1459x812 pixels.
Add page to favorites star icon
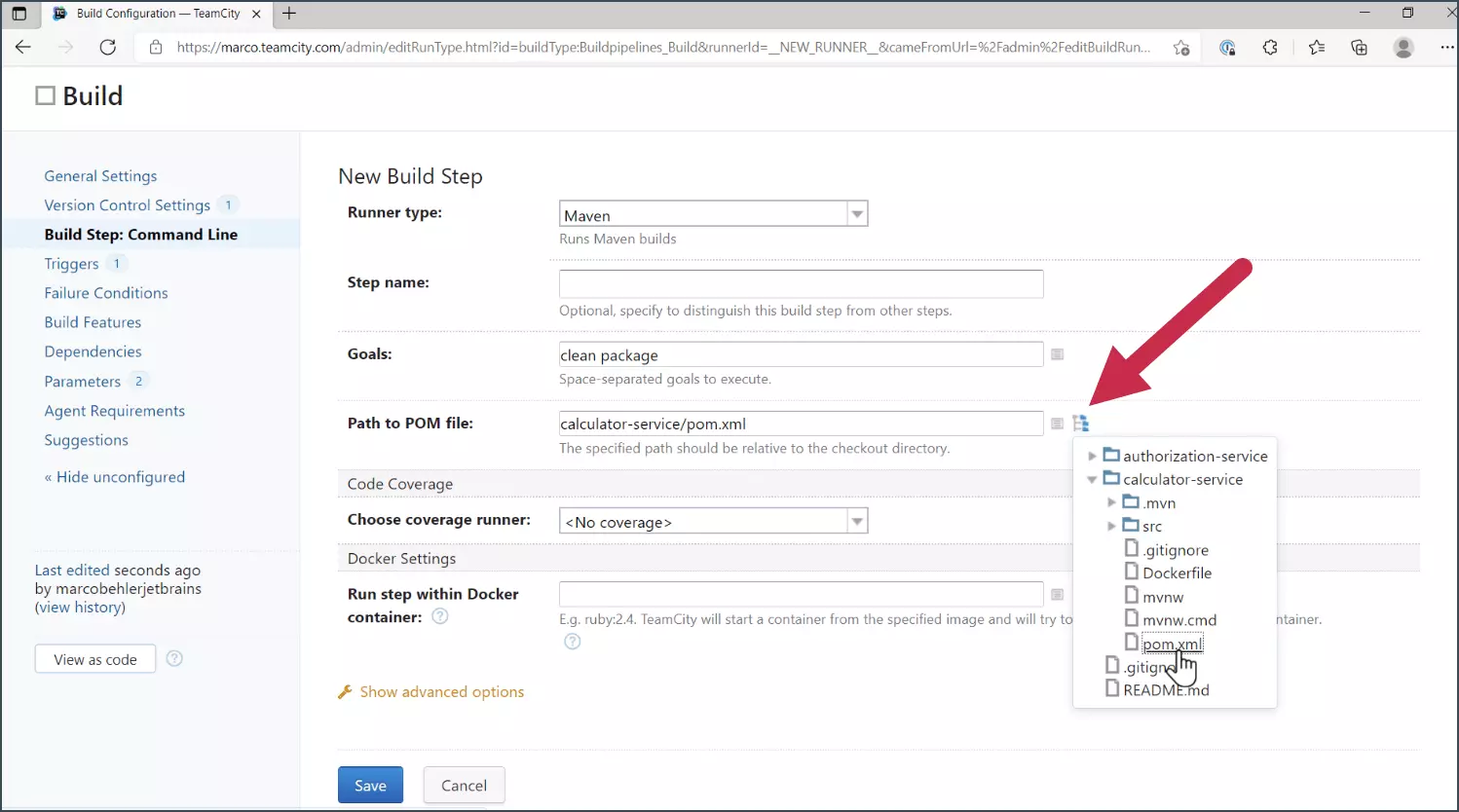pyautogui.click(x=1181, y=47)
